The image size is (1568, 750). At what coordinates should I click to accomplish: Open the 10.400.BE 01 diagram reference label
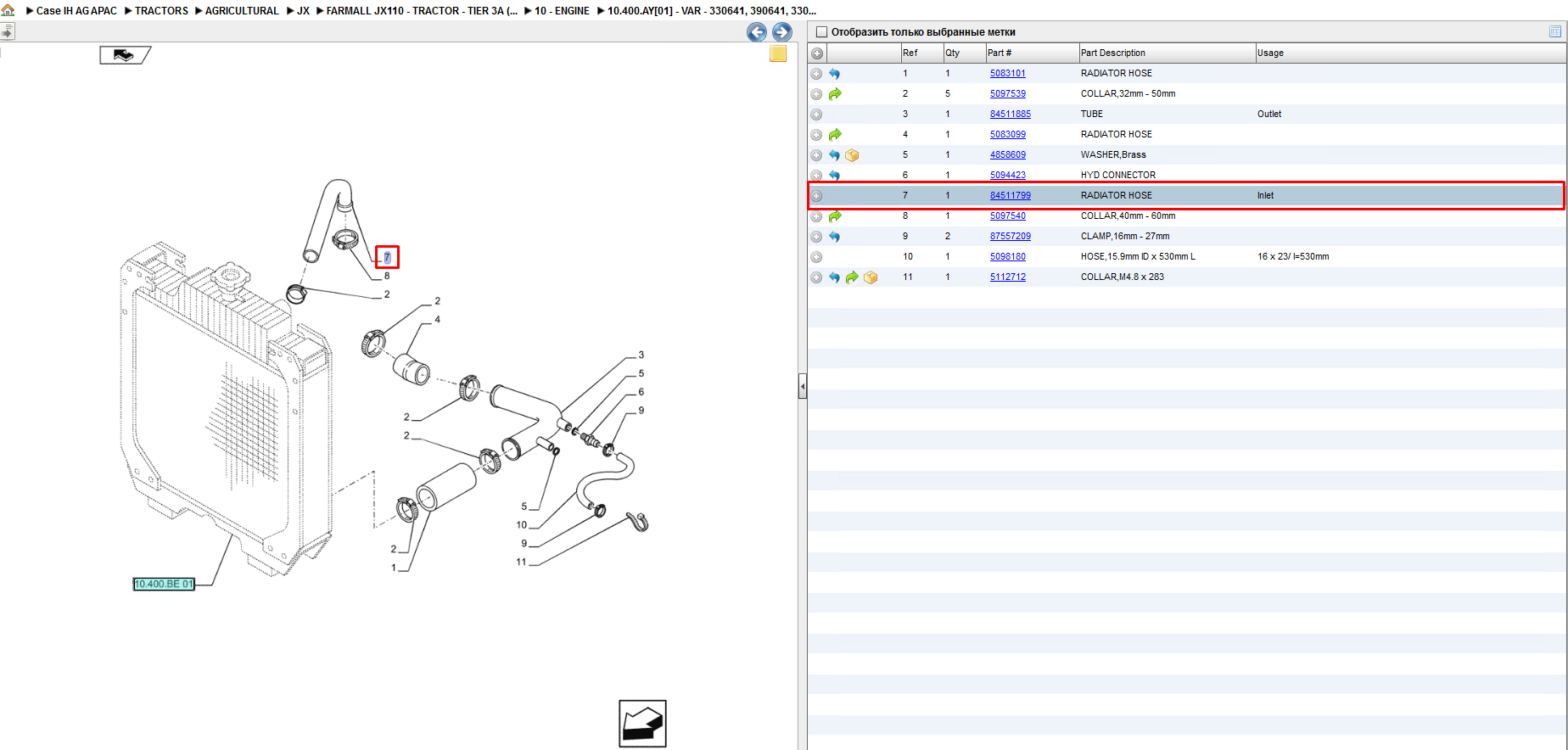tap(164, 584)
